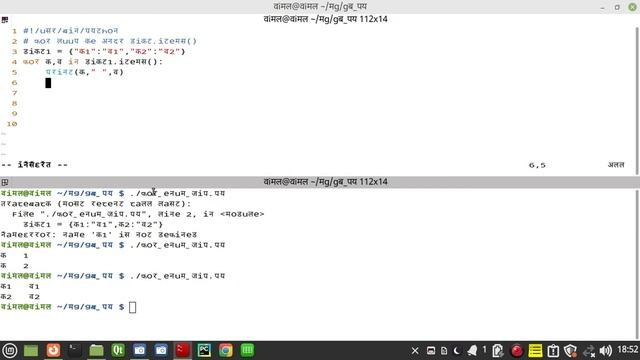Click the print call on editor line 5
Screen dimensions: 640x360
84,72
